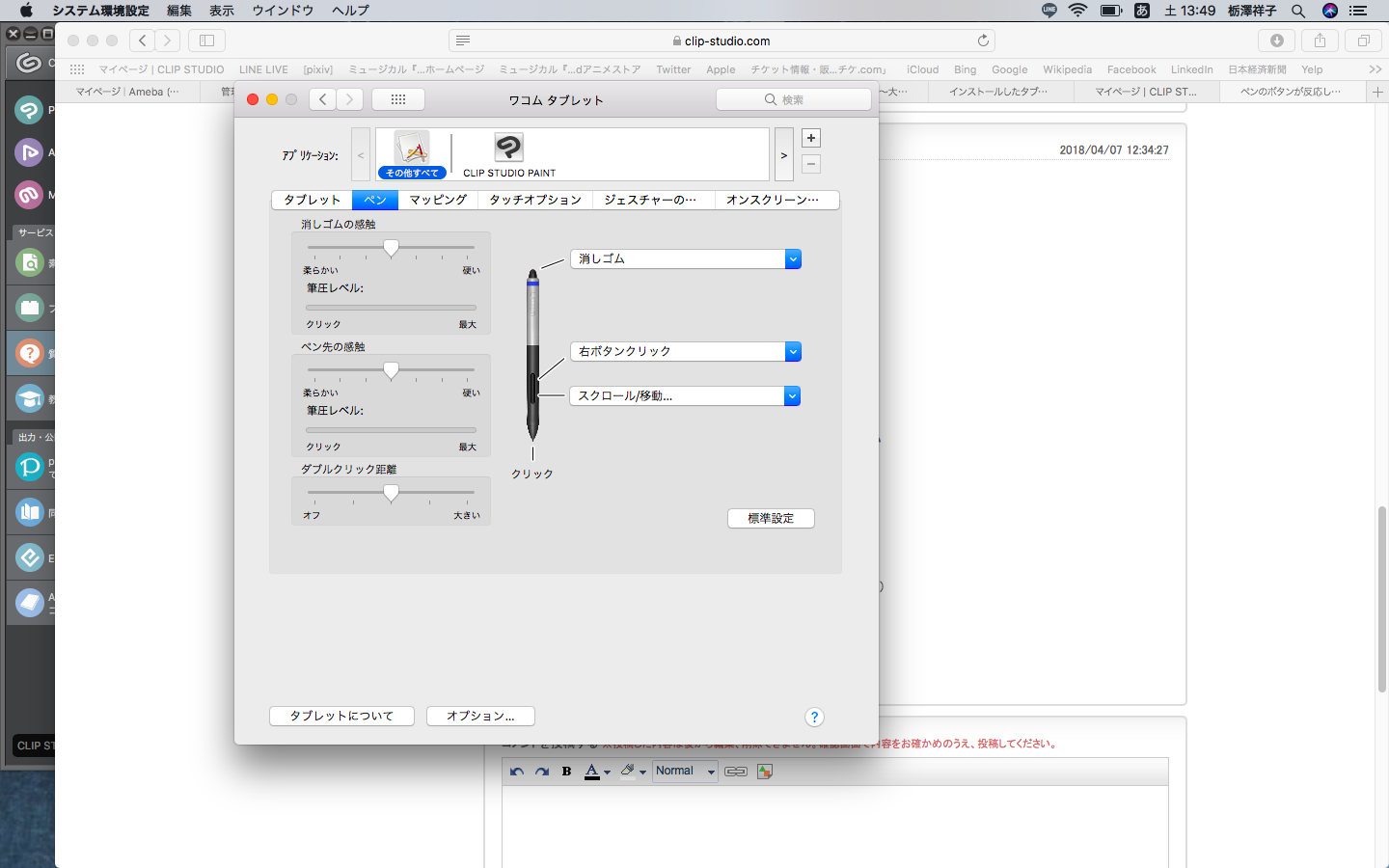Select the 'その他すべて' application icon
1389x868 pixels.
coord(412,151)
